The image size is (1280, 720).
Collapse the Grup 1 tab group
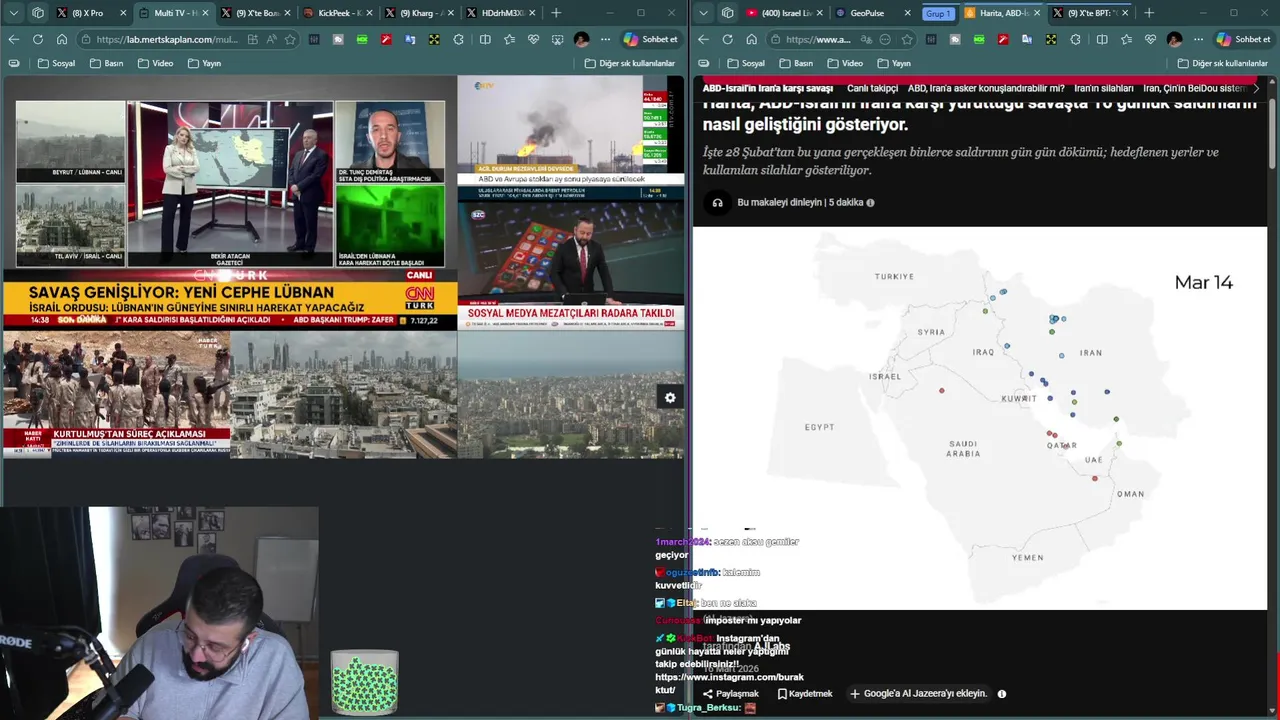tap(938, 13)
